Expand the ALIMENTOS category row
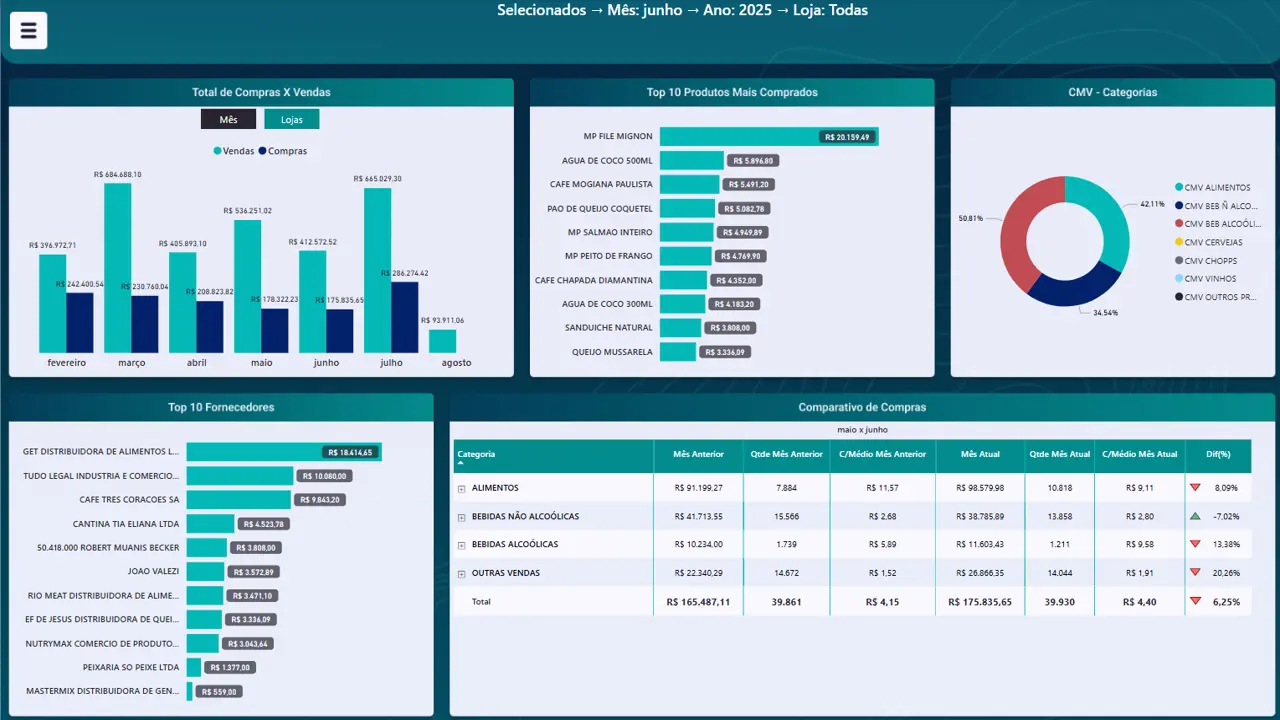Screen dimensions: 1280x720 [461, 489]
